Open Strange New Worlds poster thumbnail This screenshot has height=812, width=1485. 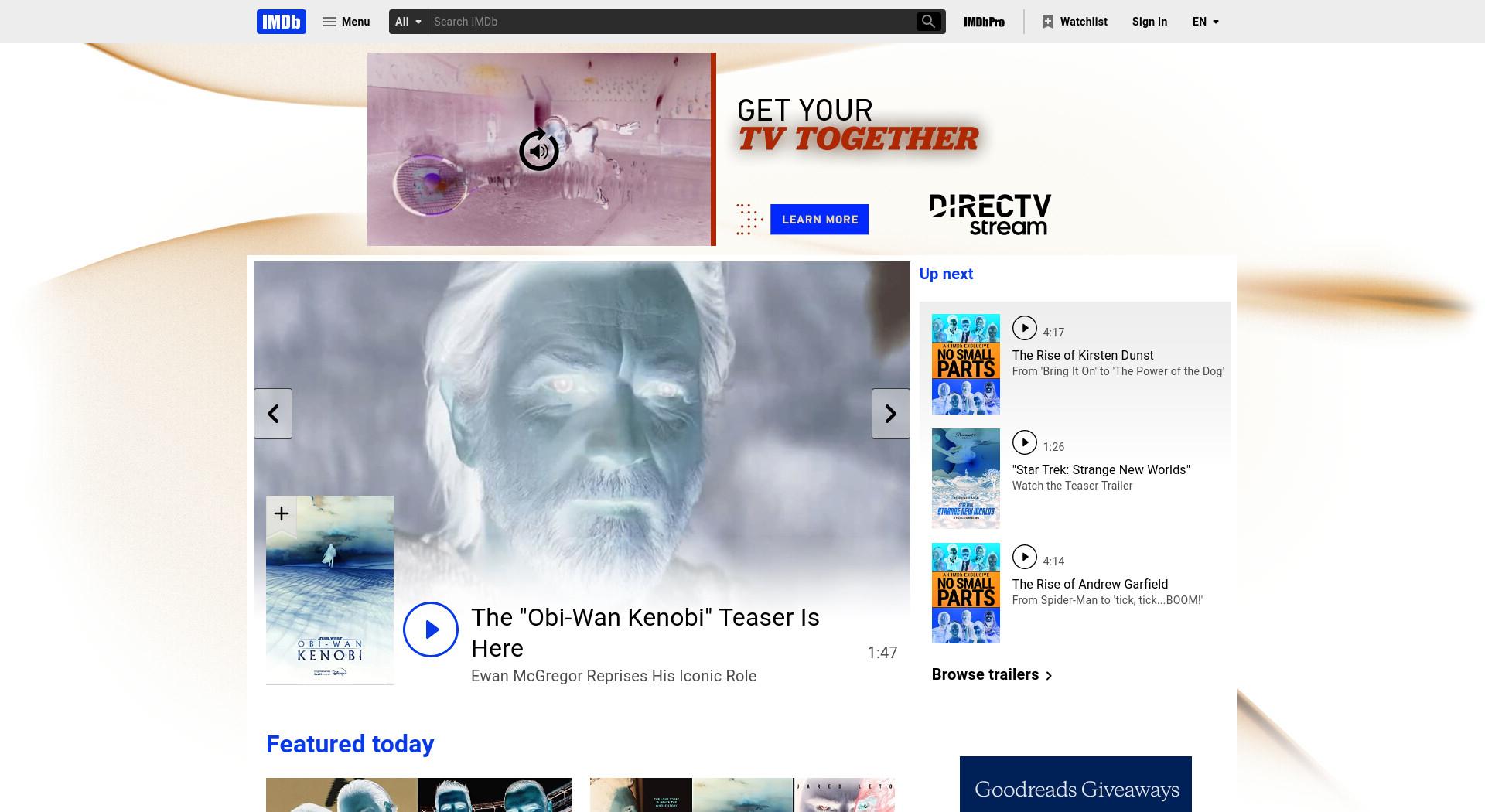click(x=966, y=479)
